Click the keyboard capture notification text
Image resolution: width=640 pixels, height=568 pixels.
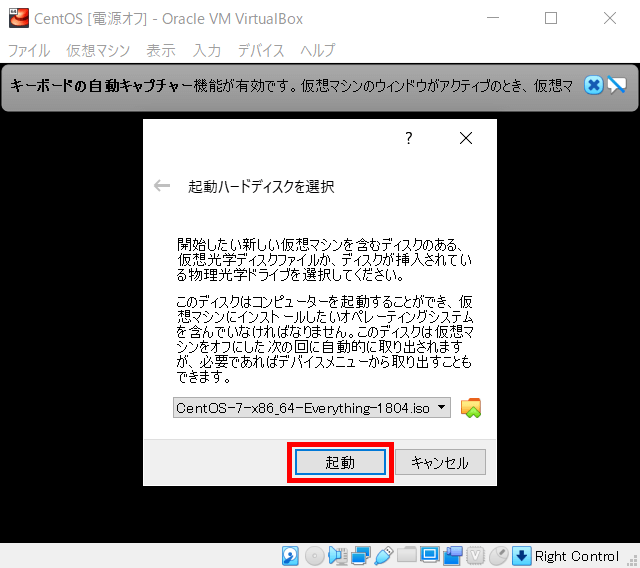coord(291,86)
